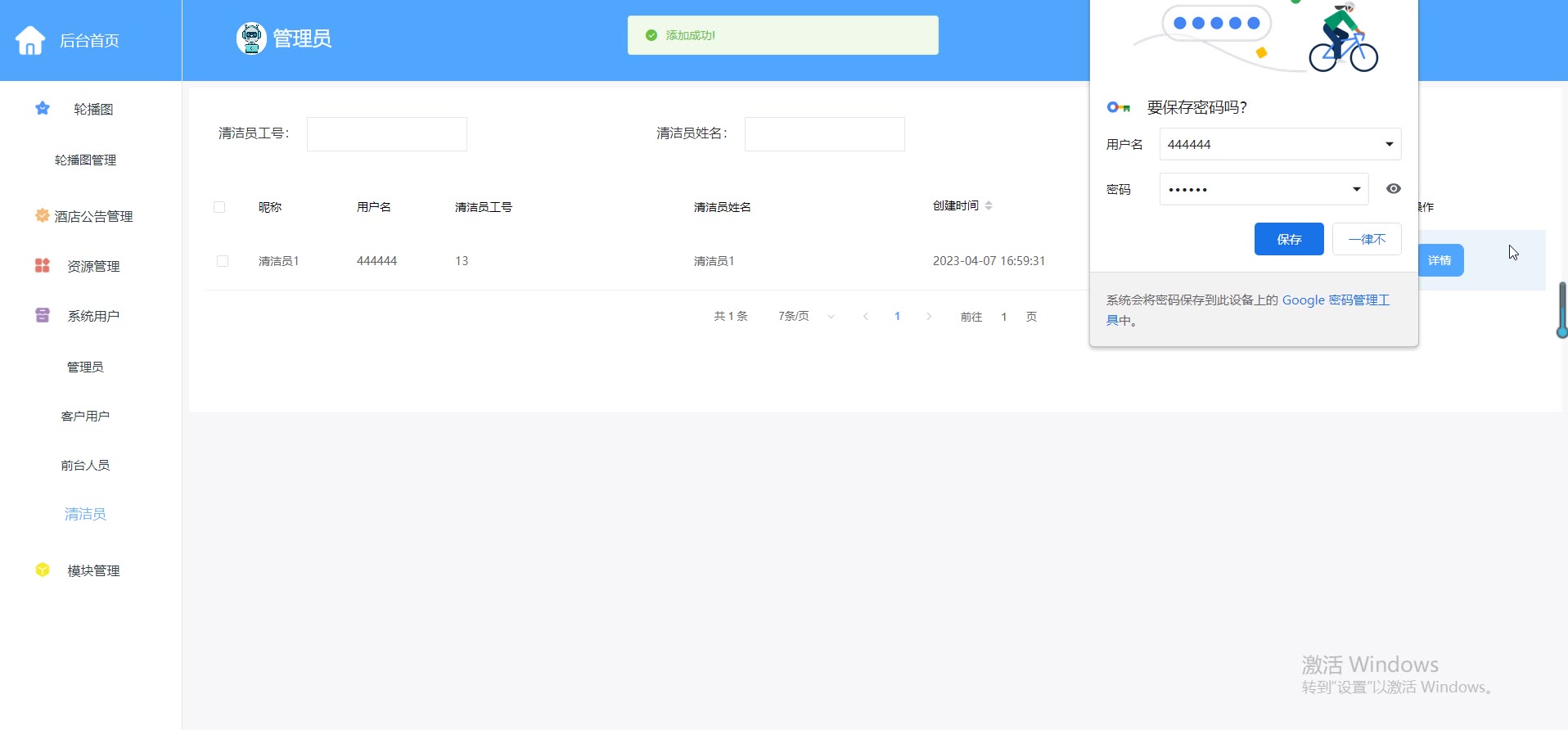The image size is (1568, 730).
Task: Click 一律不 to never save
Action: pyautogui.click(x=1367, y=239)
